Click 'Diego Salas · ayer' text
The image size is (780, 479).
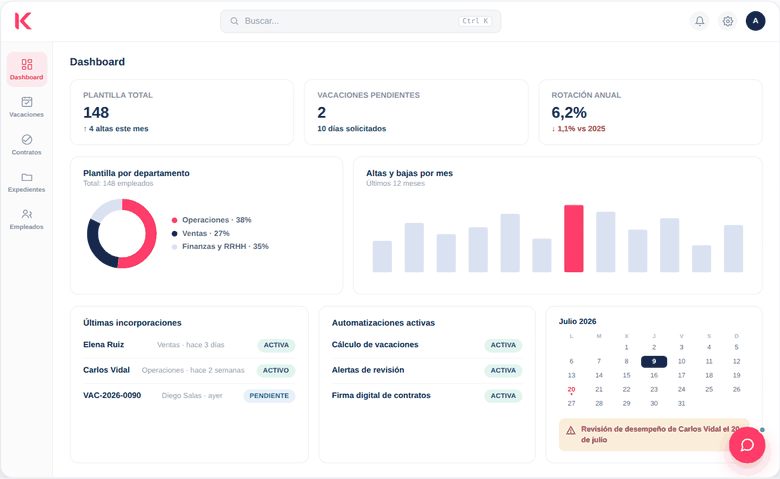click(x=192, y=396)
